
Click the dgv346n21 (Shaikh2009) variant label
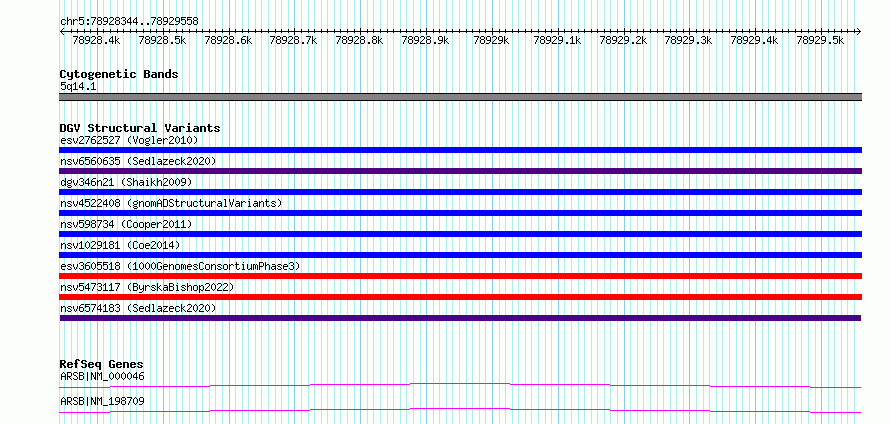pyautogui.click(x=126, y=182)
